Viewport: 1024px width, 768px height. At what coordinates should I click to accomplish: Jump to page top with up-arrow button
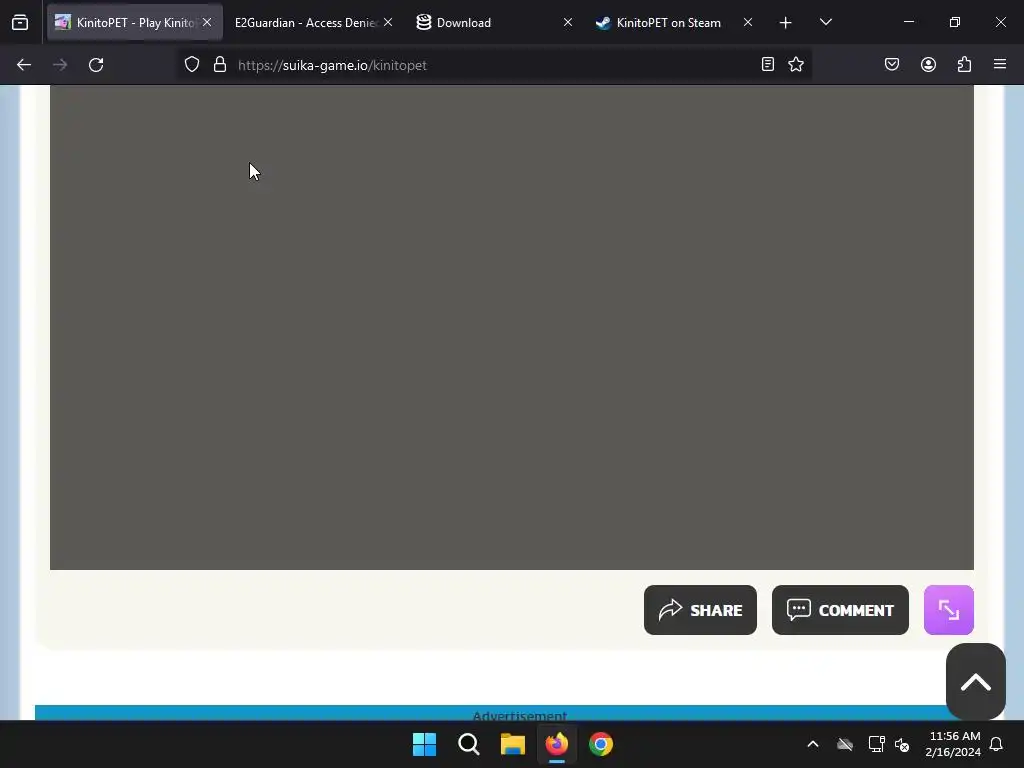976,682
